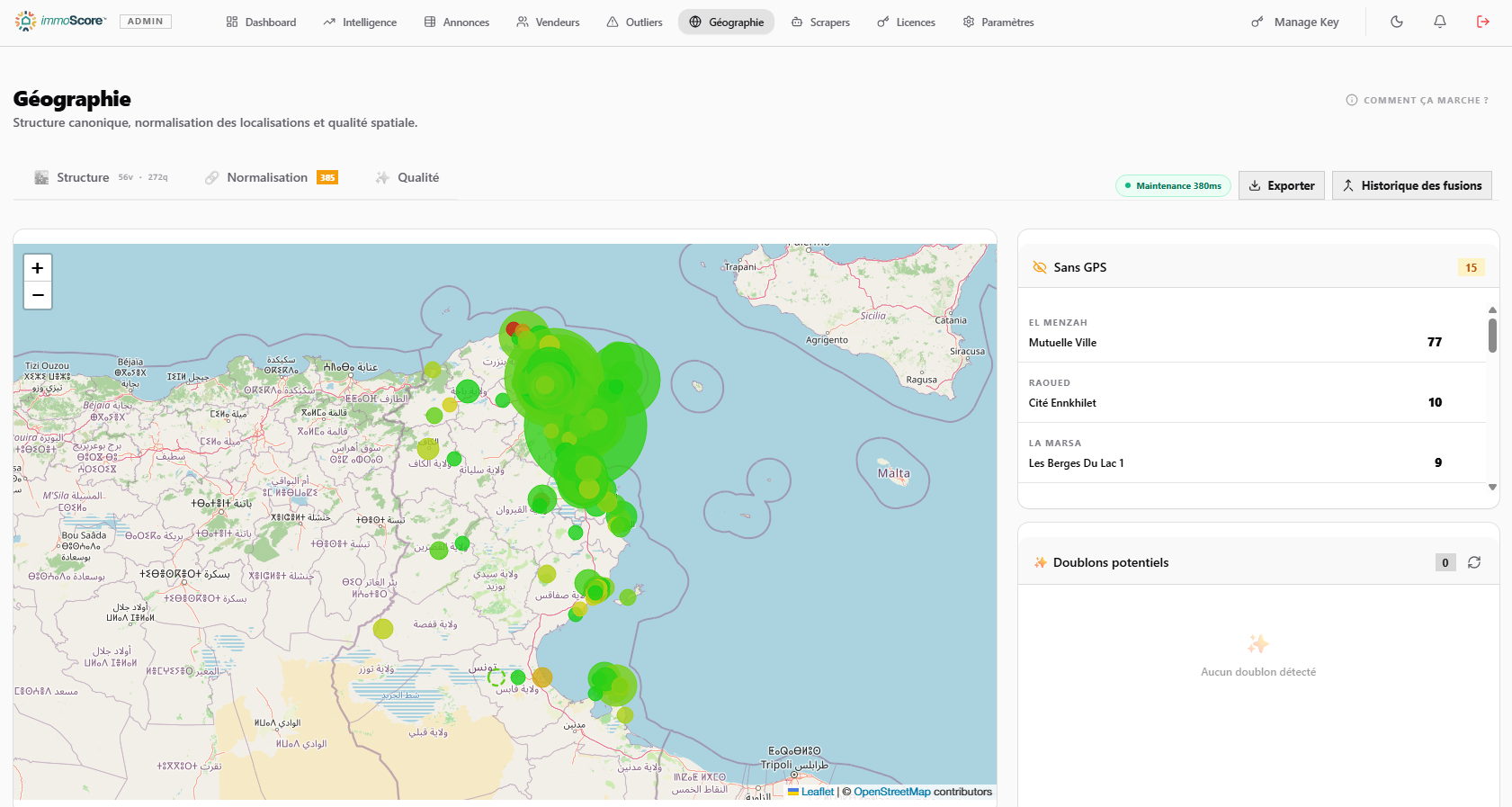Select the Géographie nav item

(726, 22)
